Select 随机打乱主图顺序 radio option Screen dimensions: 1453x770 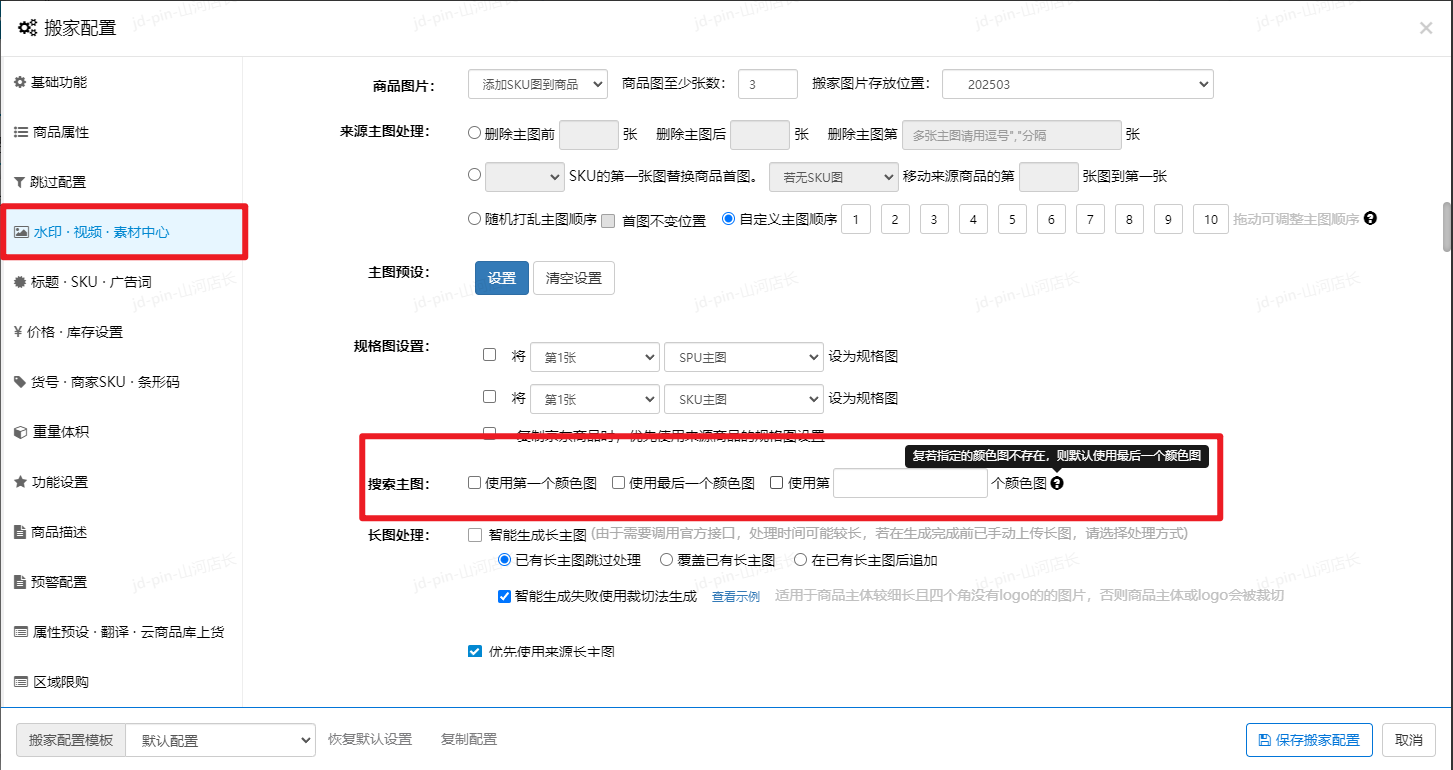point(475,219)
